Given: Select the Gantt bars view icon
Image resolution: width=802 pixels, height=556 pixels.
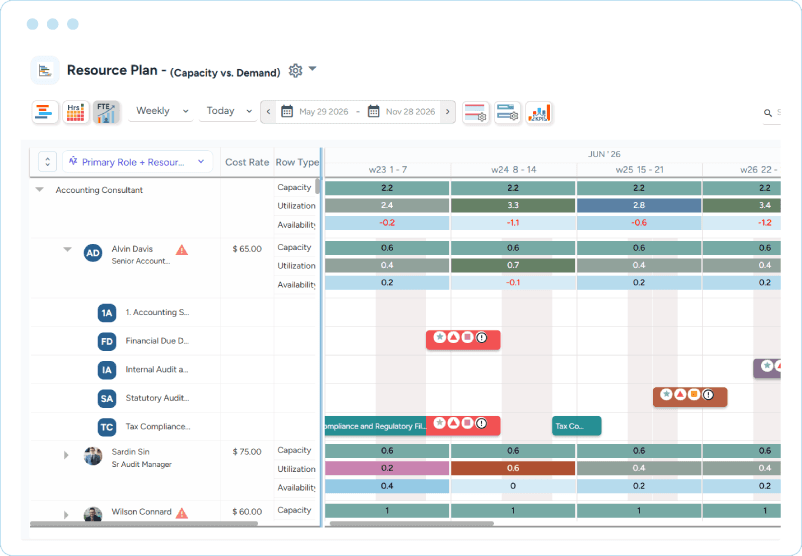Looking at the screenshot, I should tap(45, 112).
